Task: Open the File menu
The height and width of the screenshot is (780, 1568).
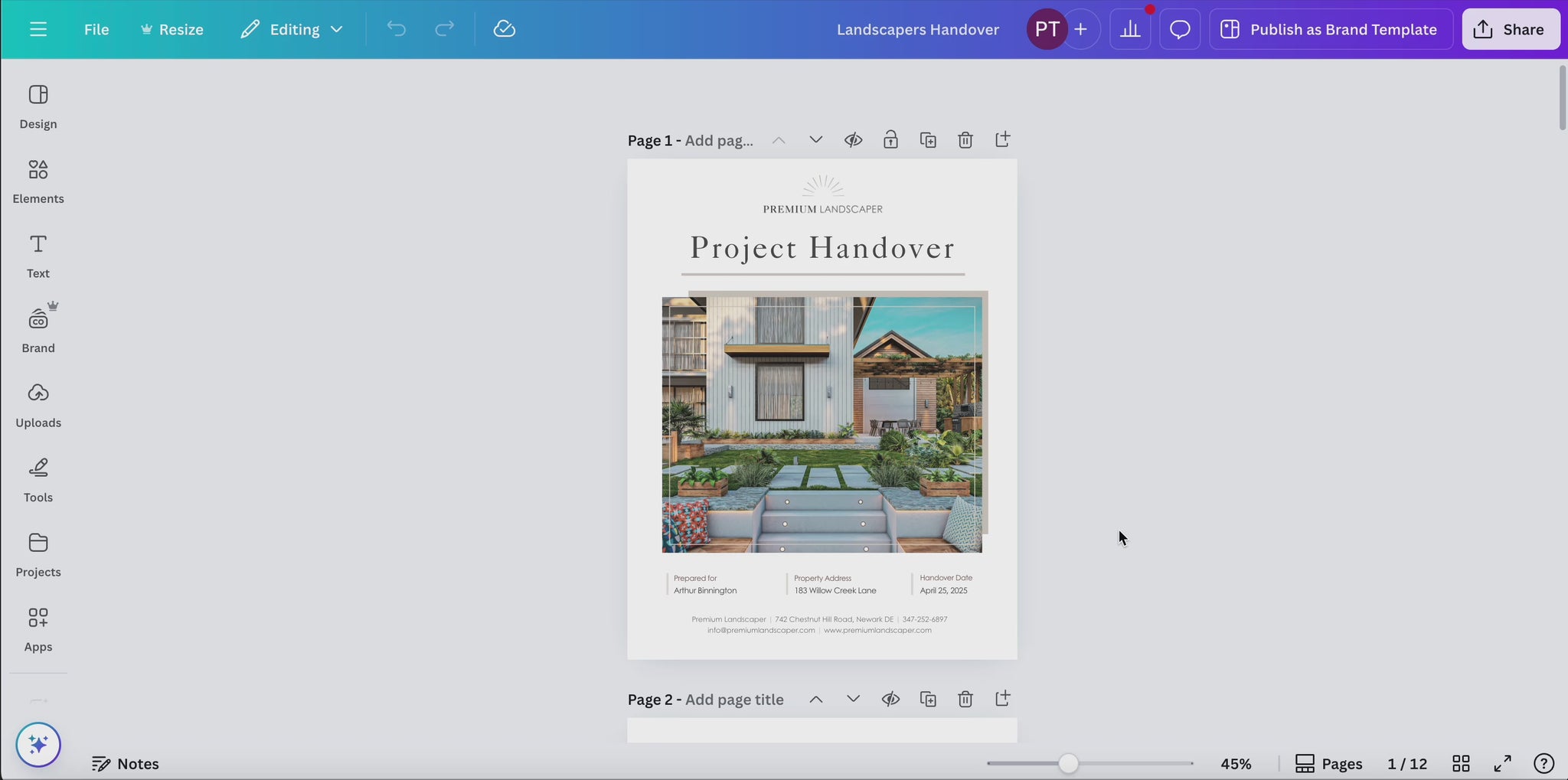Action: pos(96,29)
